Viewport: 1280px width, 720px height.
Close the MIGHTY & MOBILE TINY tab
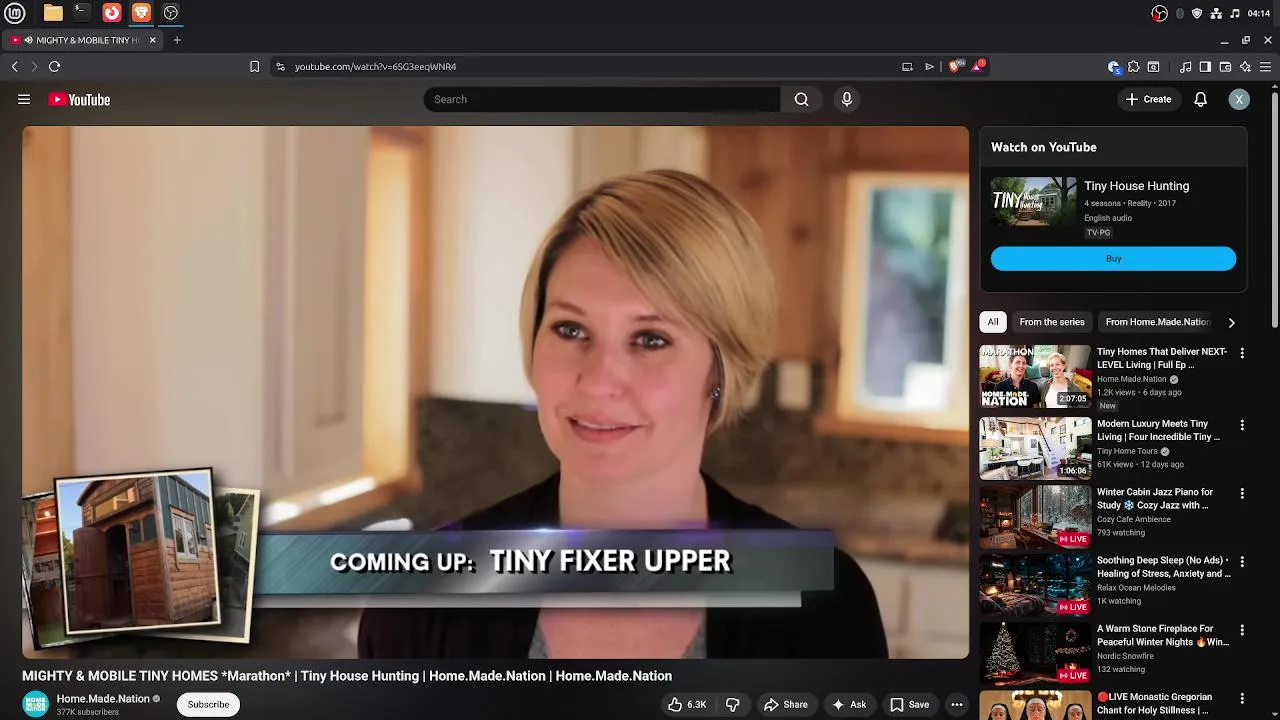(152, 40)
